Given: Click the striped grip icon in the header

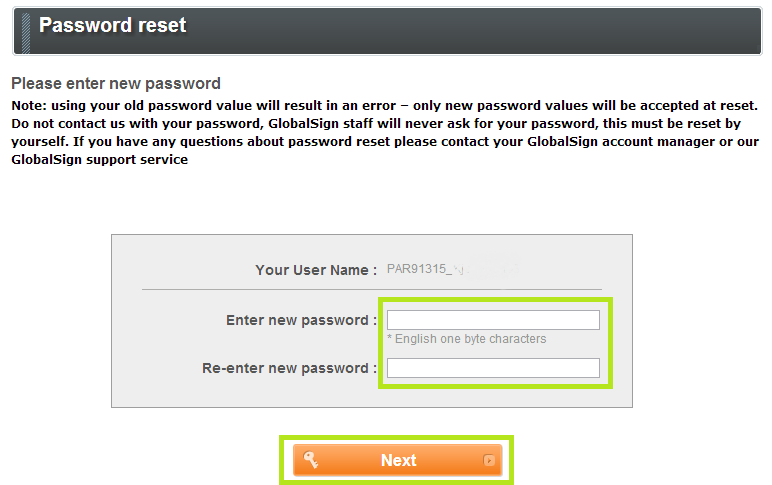Looking at the screenshot, I should 26,28.
